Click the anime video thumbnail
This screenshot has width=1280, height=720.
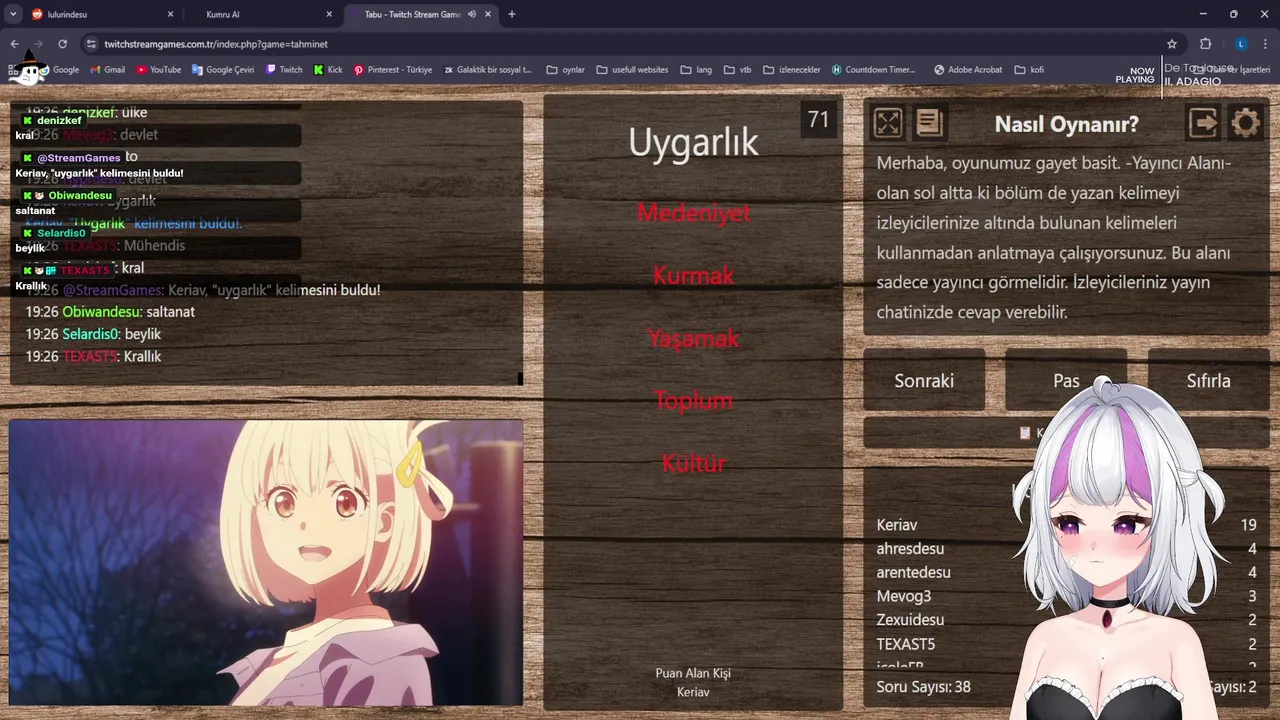click(x=266, y=563)
